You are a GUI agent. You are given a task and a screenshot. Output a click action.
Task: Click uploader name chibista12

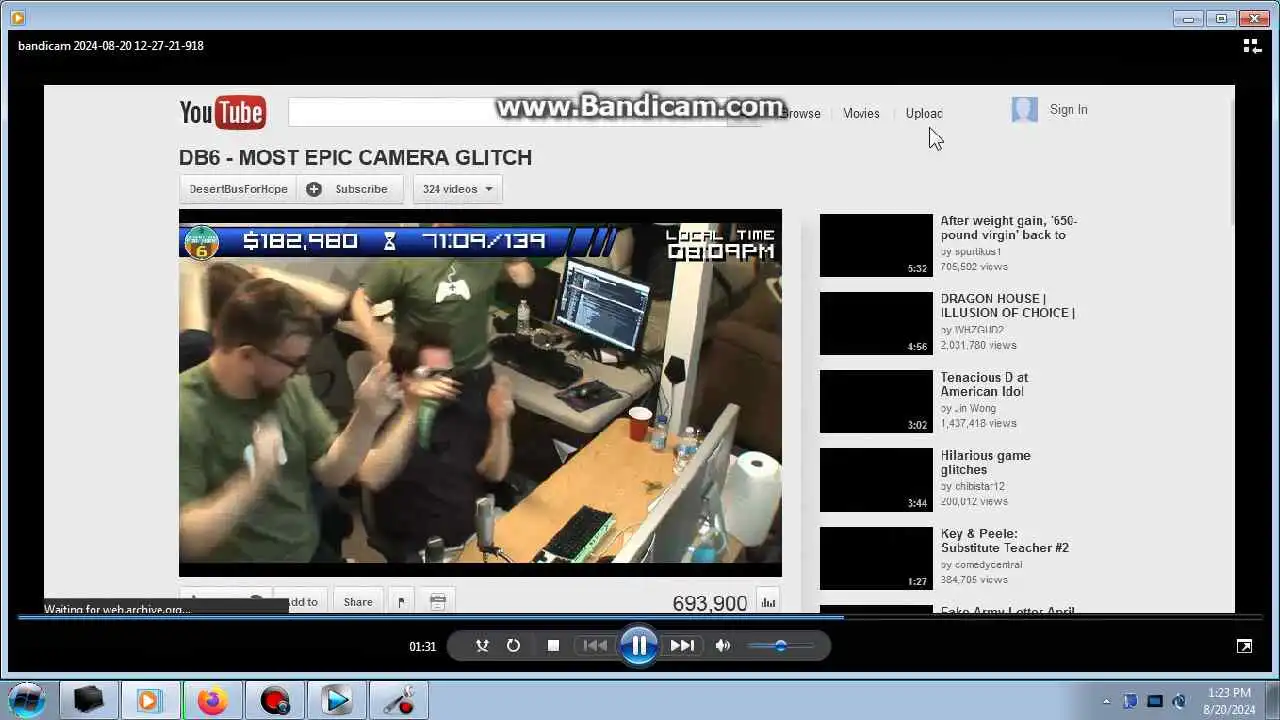click(x=979, y=487)
